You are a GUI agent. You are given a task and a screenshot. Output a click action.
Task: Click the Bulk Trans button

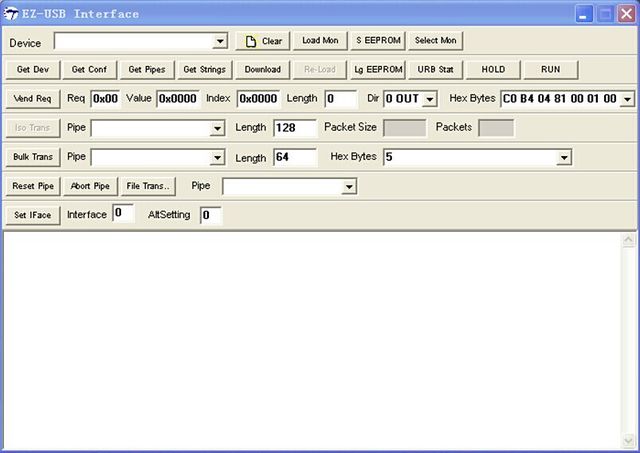(33, 157)
